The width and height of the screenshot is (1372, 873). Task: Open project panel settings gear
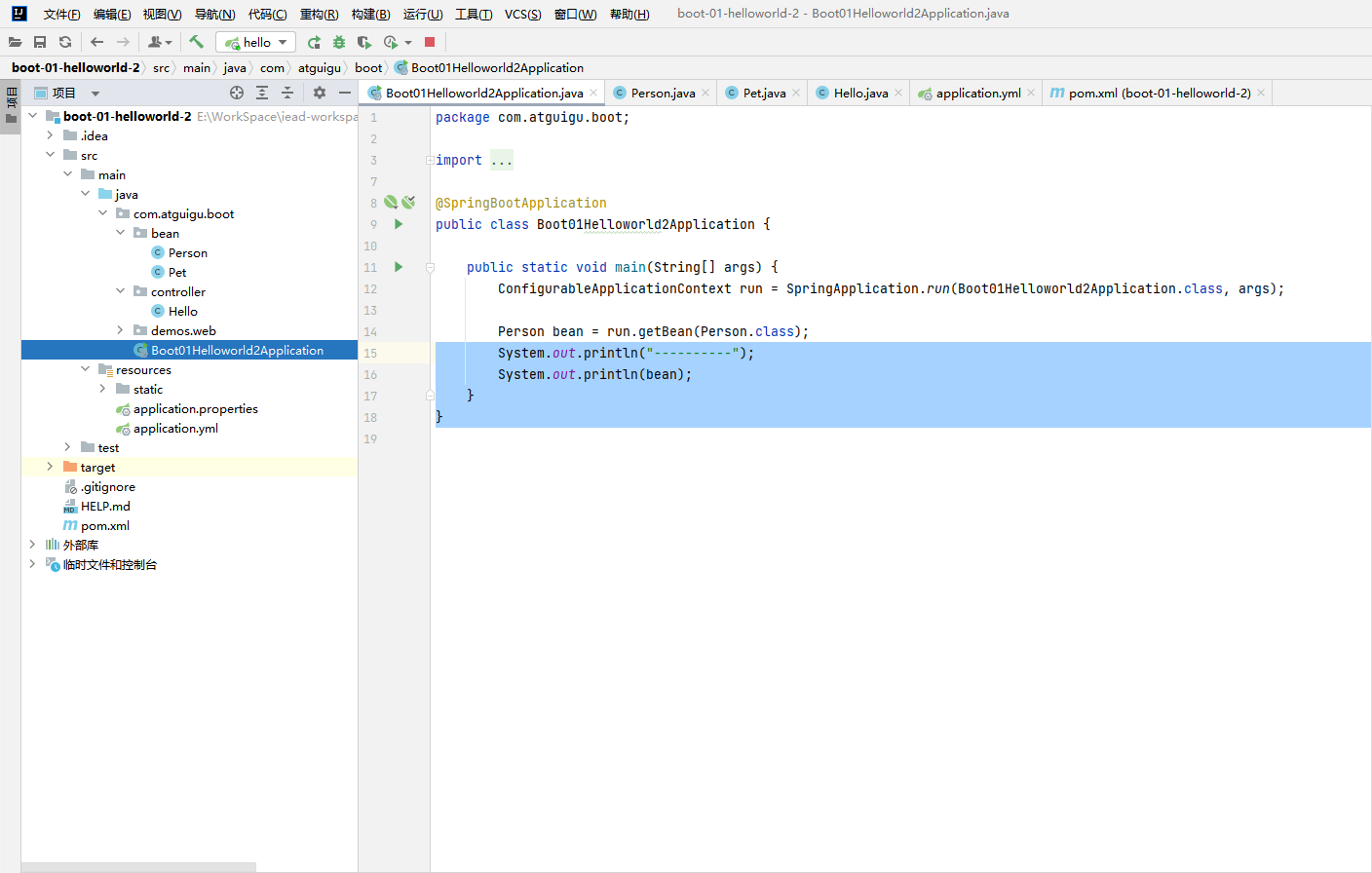coord(320,93)
